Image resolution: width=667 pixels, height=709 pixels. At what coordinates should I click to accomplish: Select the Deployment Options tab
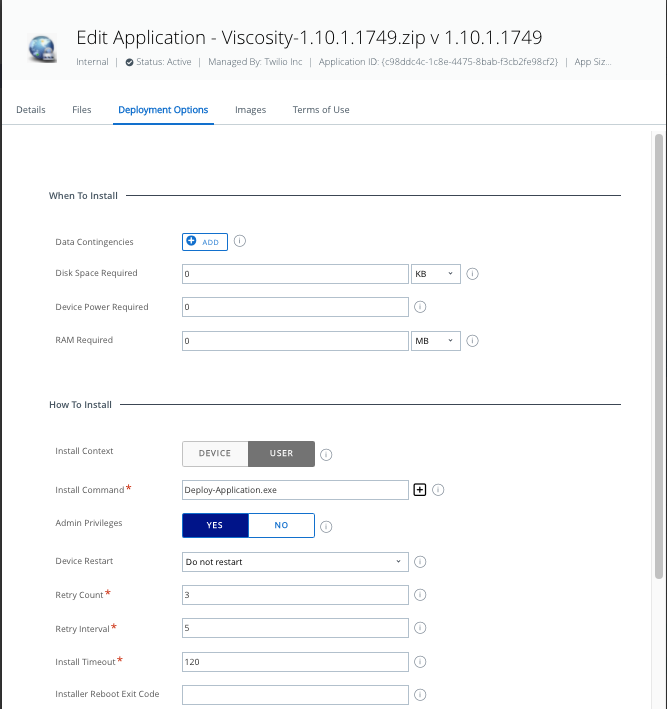tap(163, 110)
